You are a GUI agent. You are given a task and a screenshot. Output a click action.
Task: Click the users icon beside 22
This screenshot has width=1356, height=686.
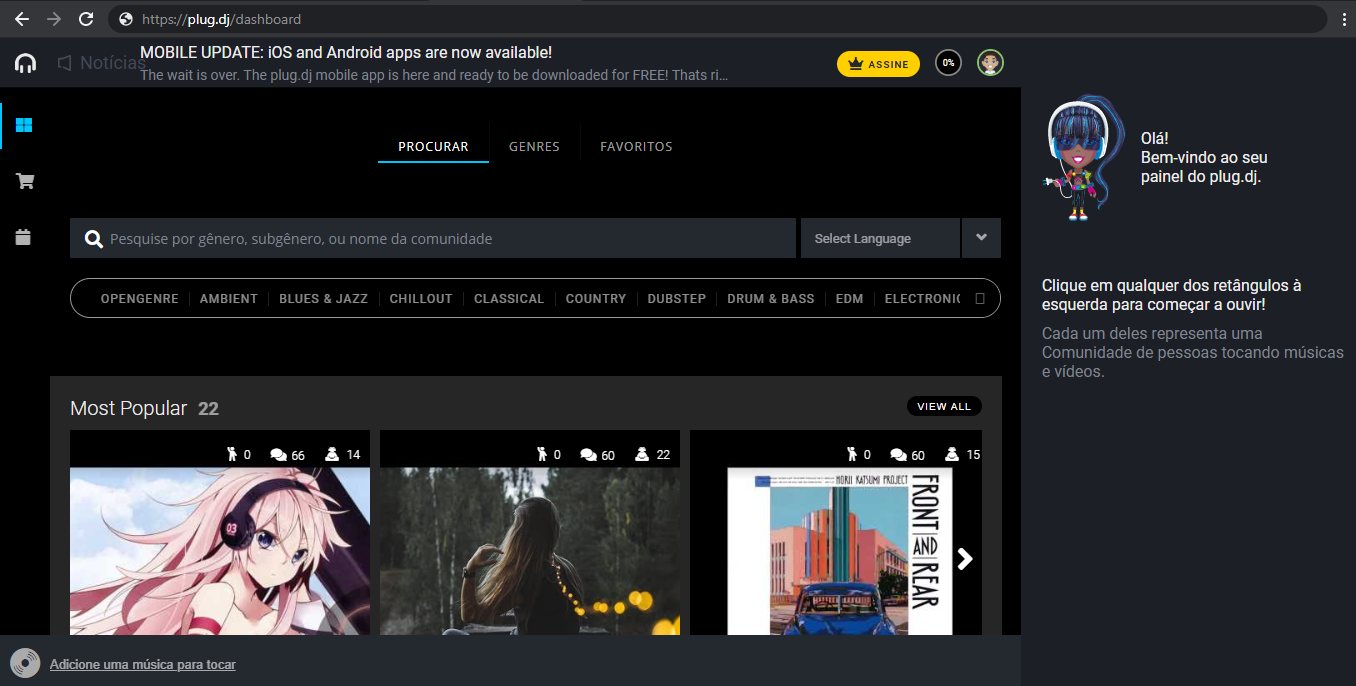[x=642, y=454]
